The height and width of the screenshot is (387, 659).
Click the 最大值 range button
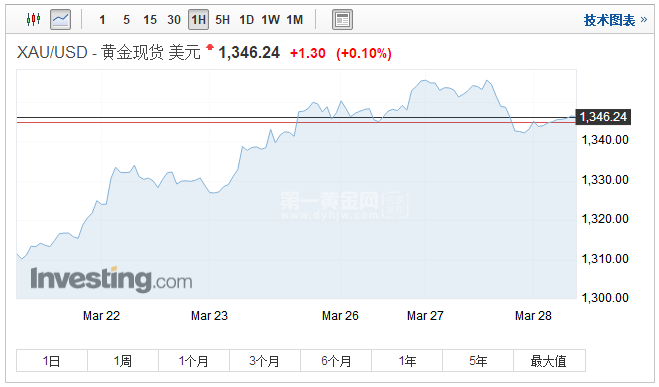549,361
